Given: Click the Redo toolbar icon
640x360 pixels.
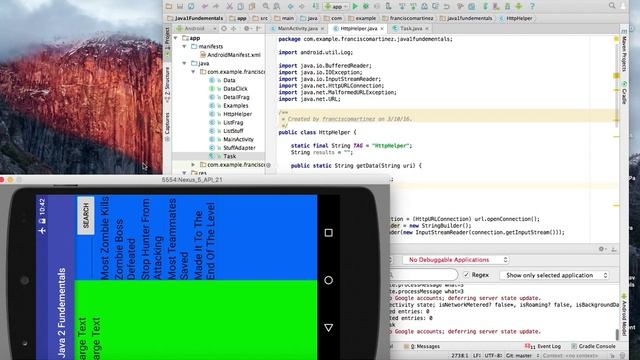Looking at the screenshot, I should [216, 6].
